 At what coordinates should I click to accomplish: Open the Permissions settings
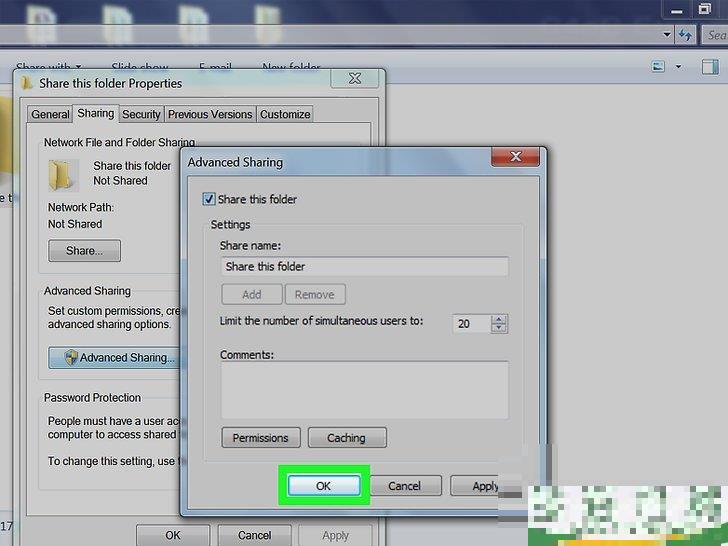point(260,438)
